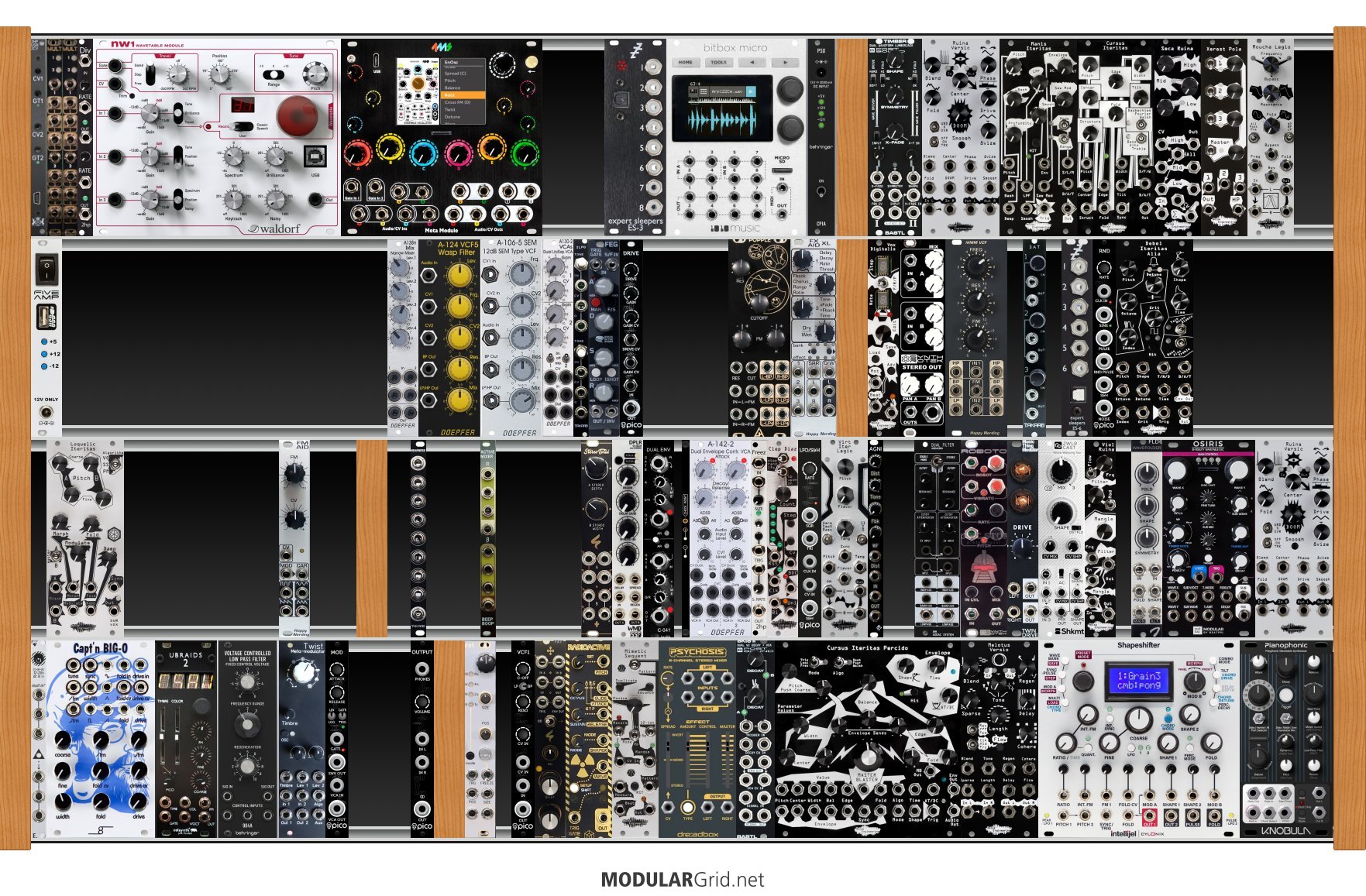1366x896 pixels.
Task: Click the top yellow knob on Wasp Filter
Action: tap(459, 276)
